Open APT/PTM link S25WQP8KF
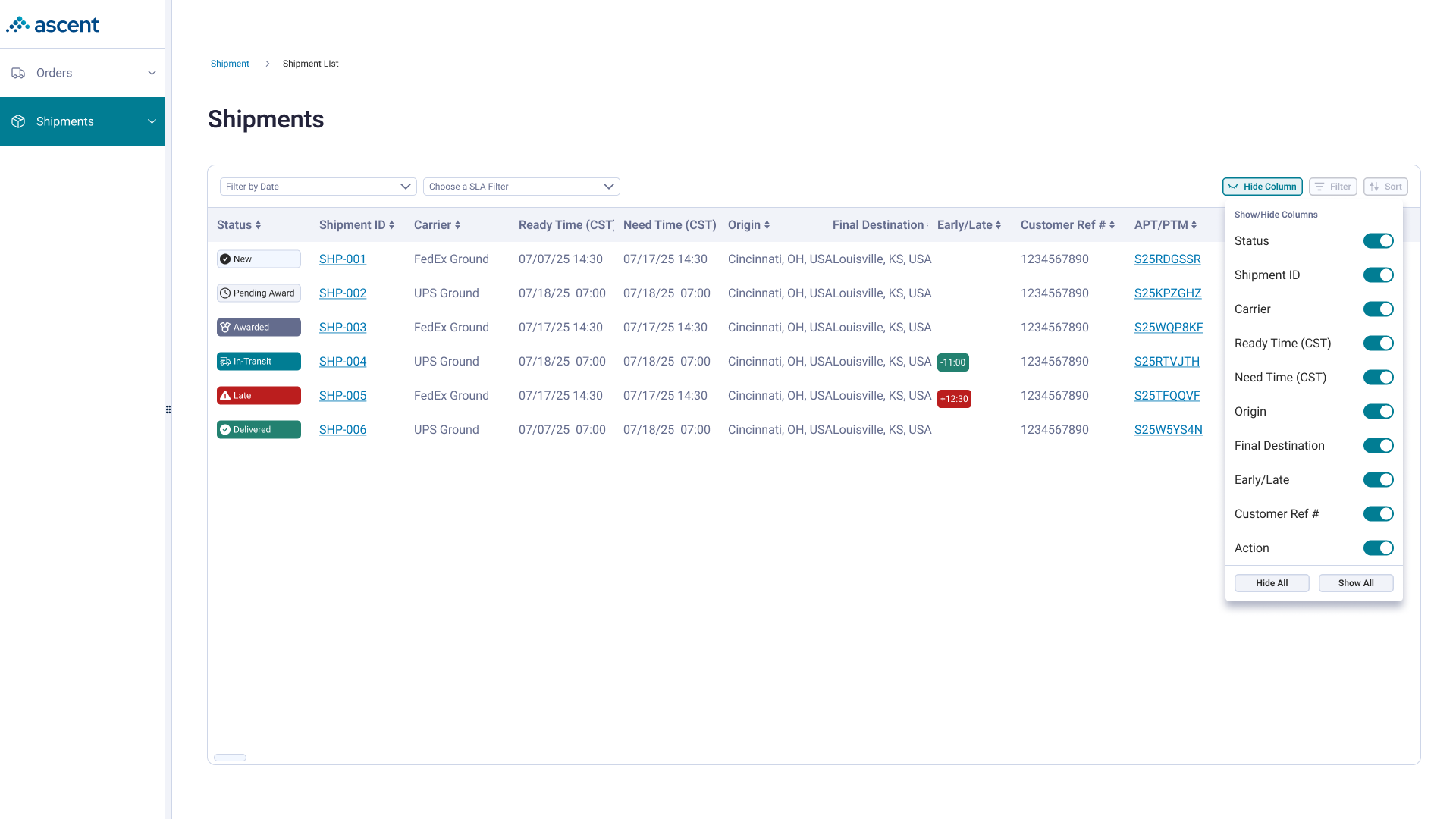This screenshot has width=1456, height=819. [1169, 328]
